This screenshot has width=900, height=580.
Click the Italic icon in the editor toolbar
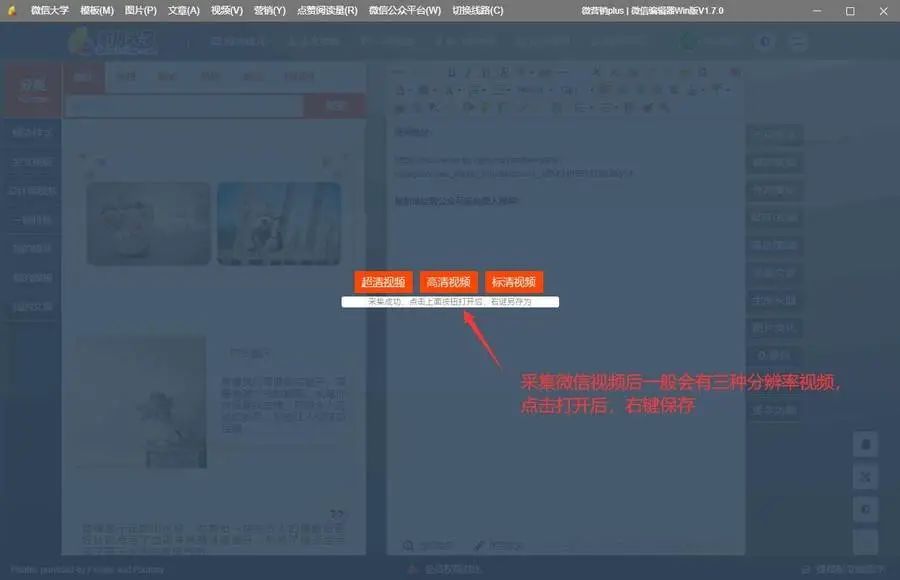coord(468,72)
